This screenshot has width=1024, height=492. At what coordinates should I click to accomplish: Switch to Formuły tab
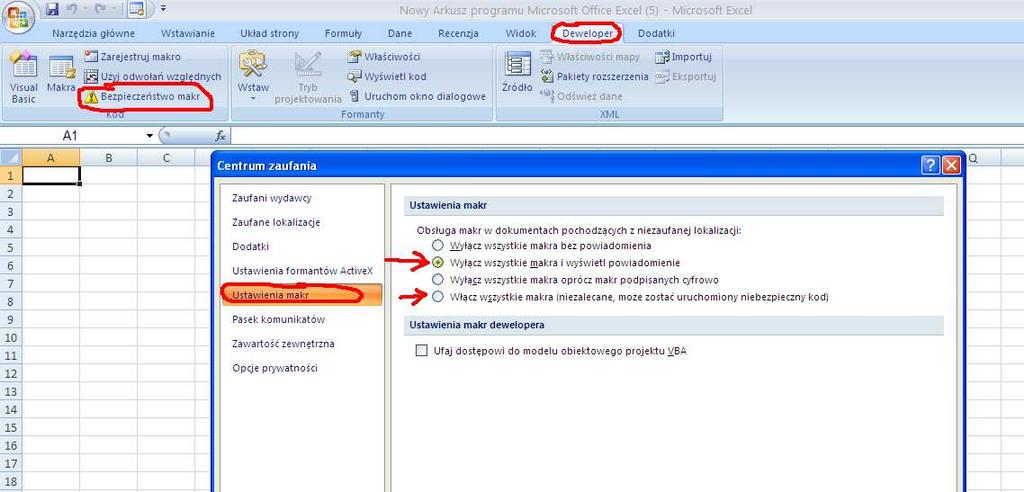[x=343, y=33]
